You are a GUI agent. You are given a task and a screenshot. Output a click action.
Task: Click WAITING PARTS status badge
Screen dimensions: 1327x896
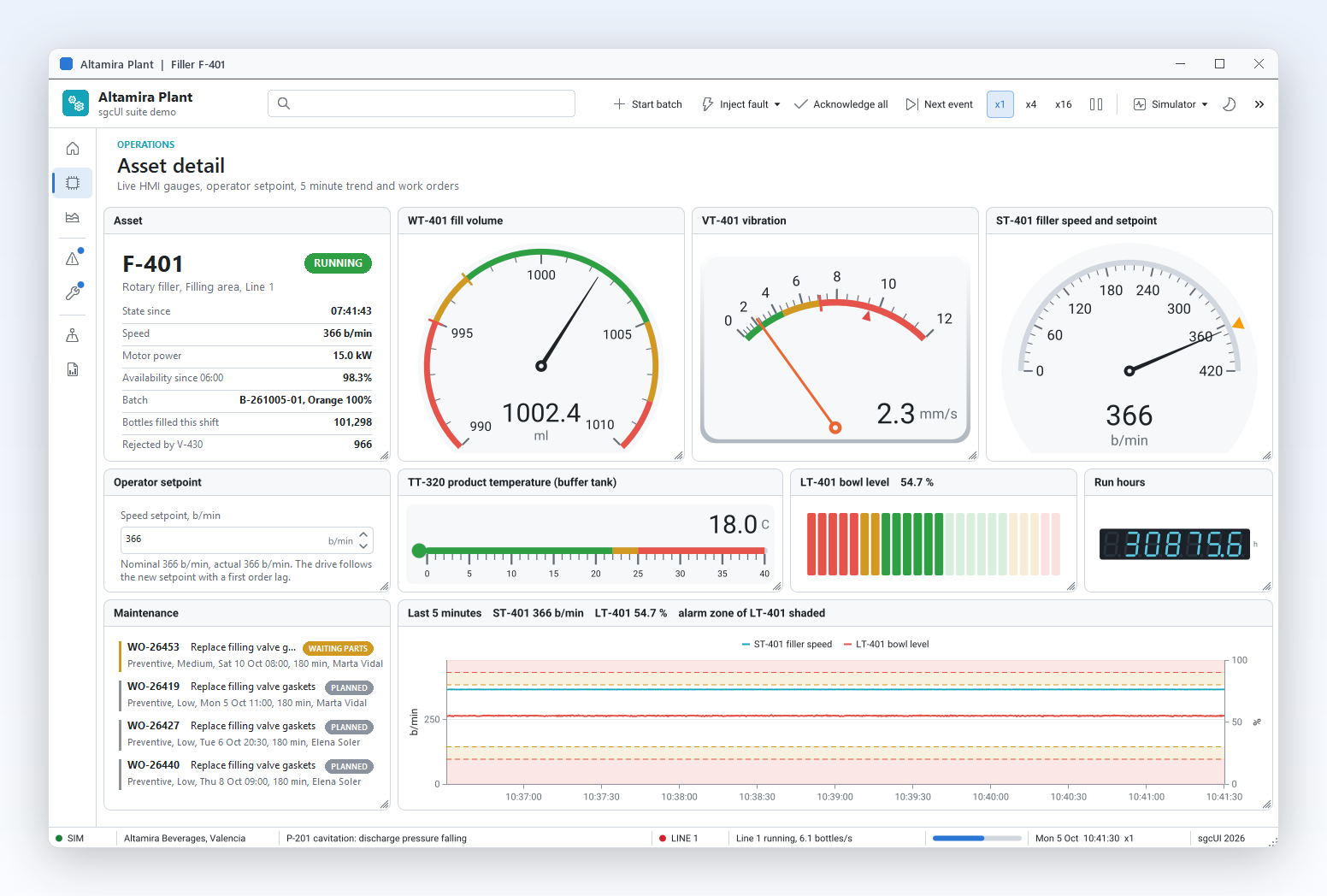point(338,649)
